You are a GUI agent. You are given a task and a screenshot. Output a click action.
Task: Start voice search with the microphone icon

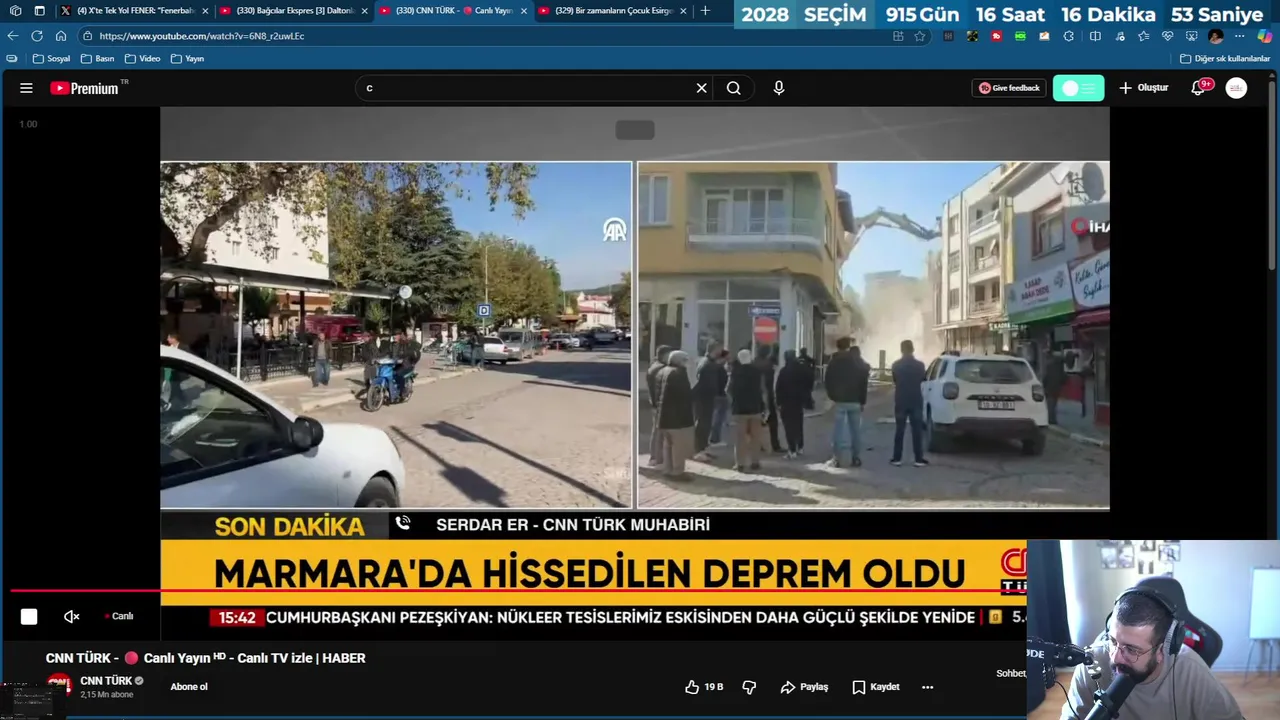[x=779, y=88]
